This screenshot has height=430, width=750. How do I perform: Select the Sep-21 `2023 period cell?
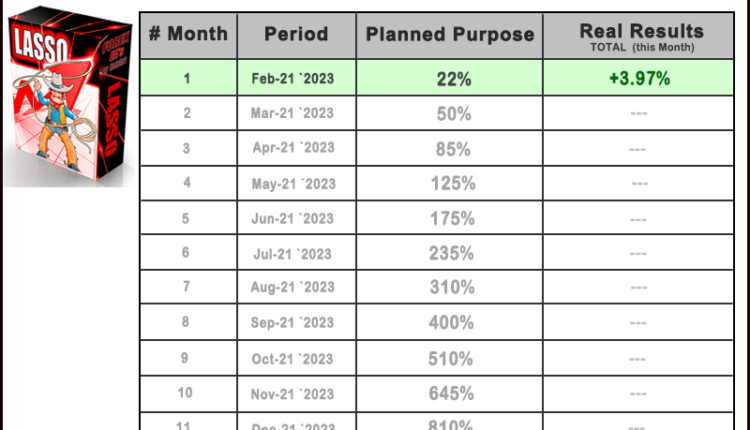(292, 323)
